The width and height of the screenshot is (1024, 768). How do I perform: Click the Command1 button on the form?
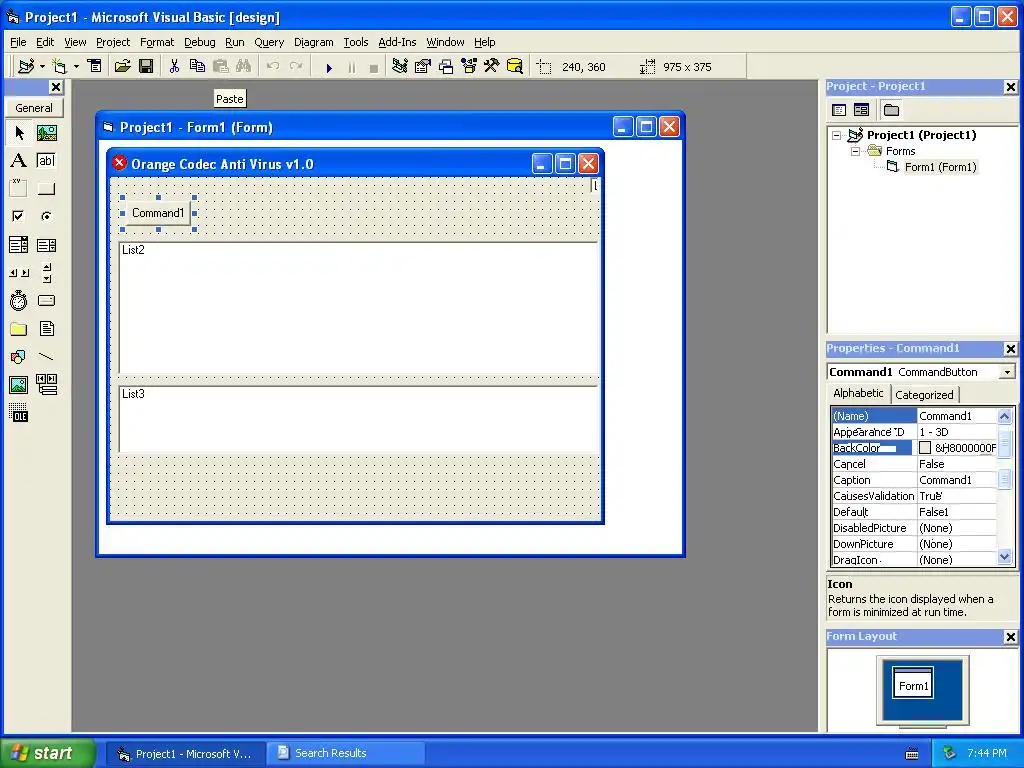[x=158, y=213]
